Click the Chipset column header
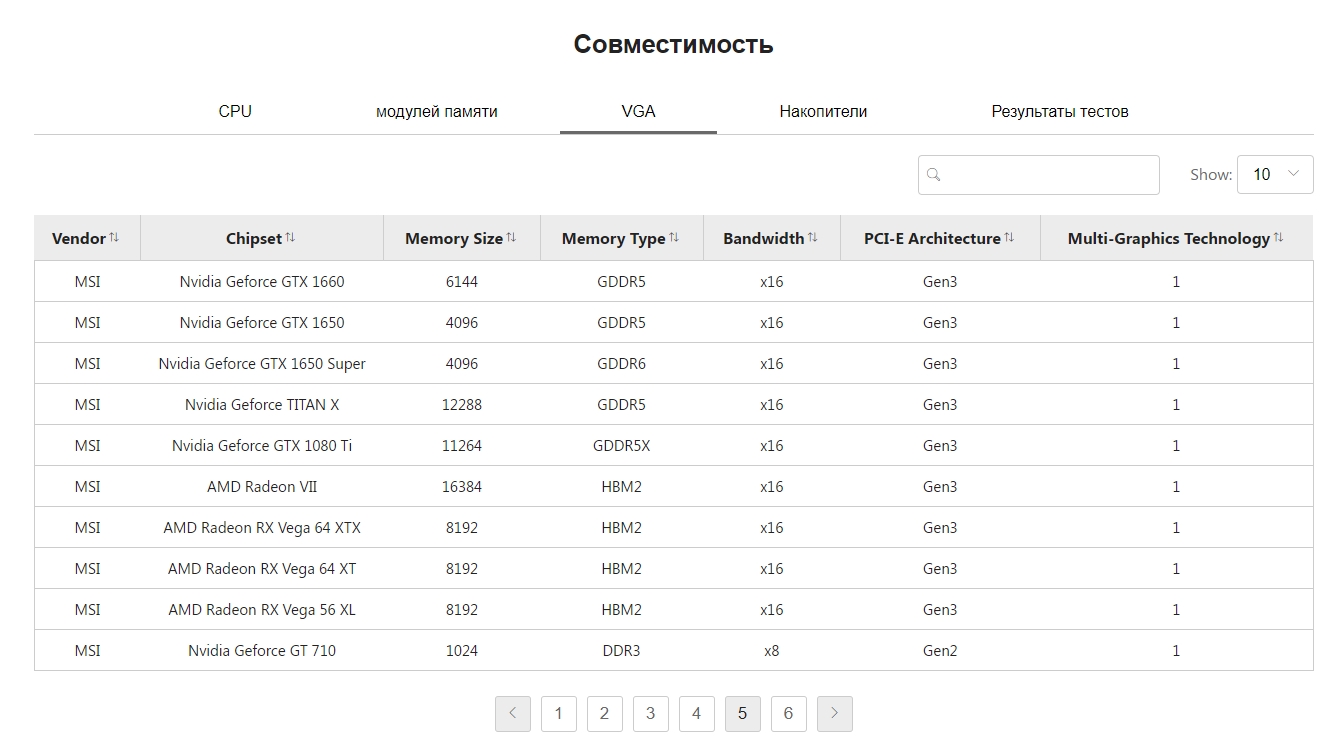1341x747 pixels. coord(262,238)
